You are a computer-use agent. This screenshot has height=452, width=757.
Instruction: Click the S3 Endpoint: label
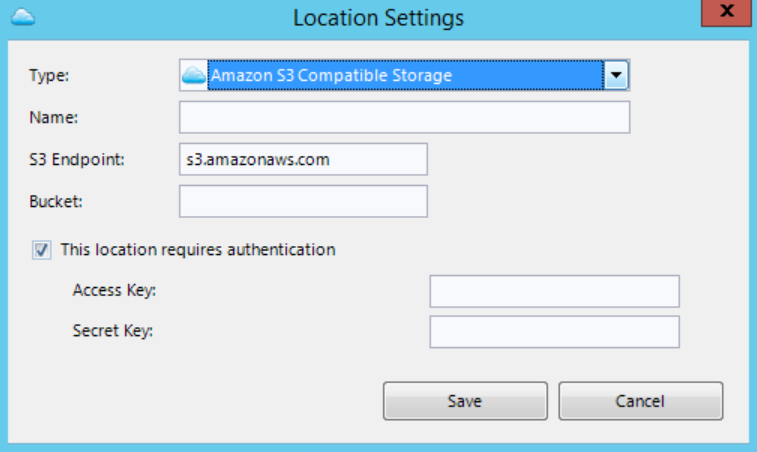click(x=76, y=159)
